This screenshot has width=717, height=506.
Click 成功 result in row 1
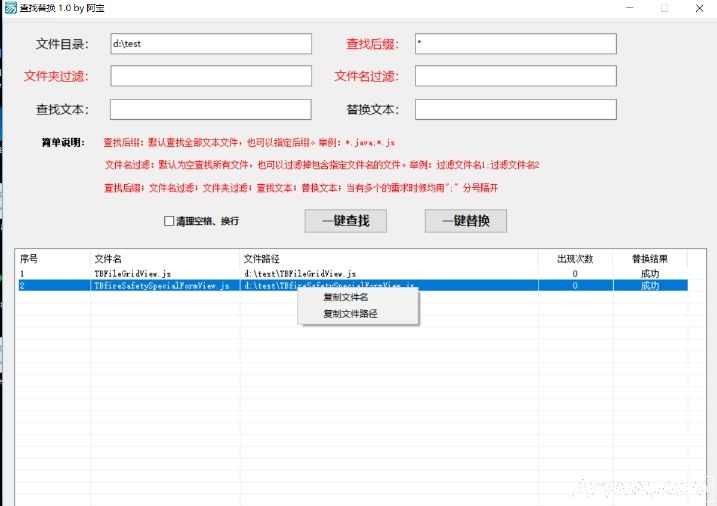[650, 274]
